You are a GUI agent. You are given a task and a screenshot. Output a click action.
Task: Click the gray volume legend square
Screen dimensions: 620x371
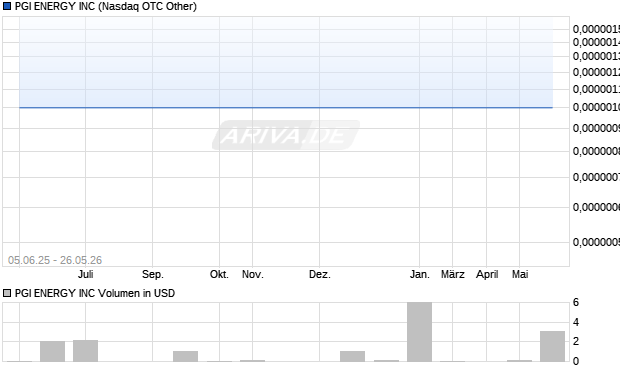pyautogui.click(x=7, y=293)
